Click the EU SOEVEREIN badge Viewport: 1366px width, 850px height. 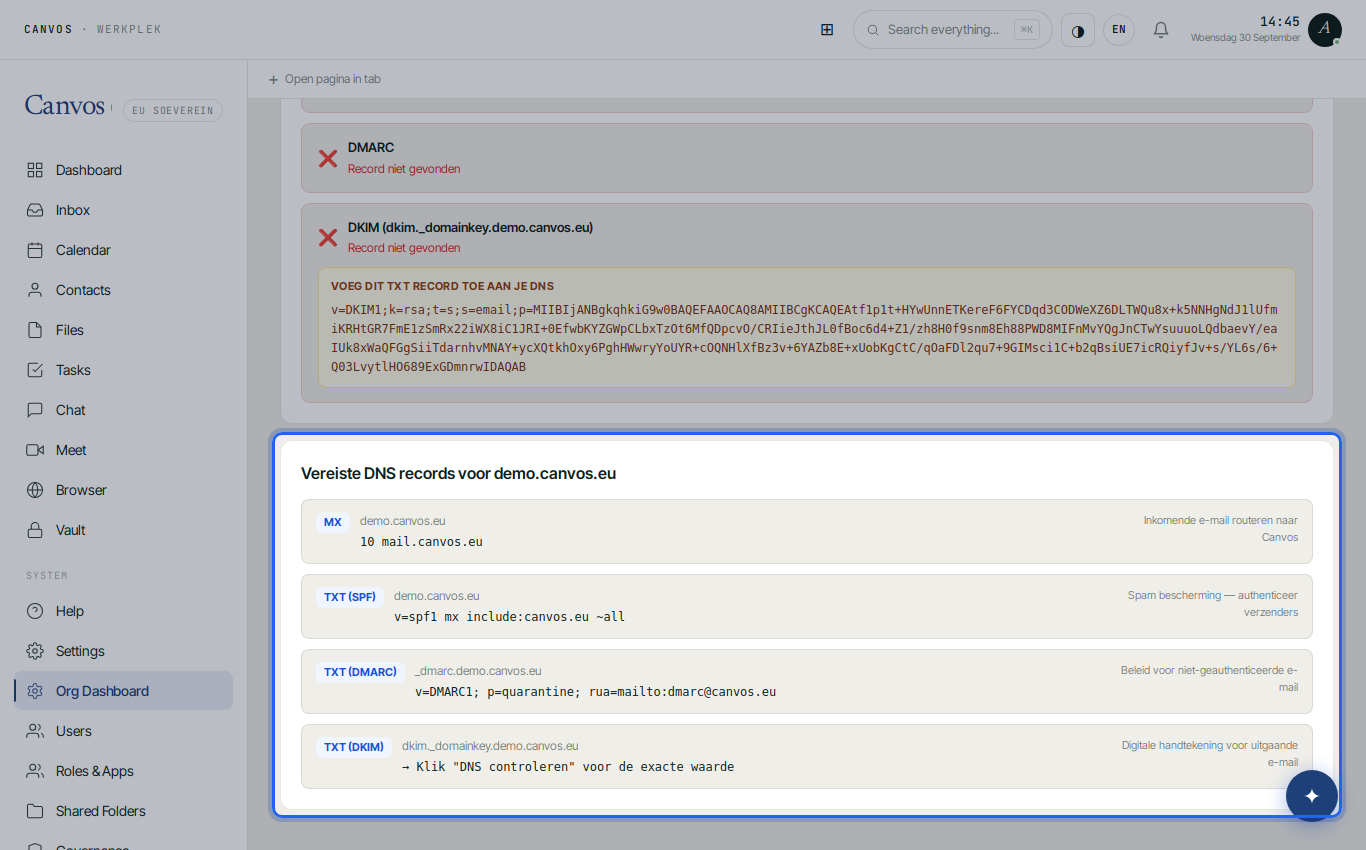click(173, 110)
